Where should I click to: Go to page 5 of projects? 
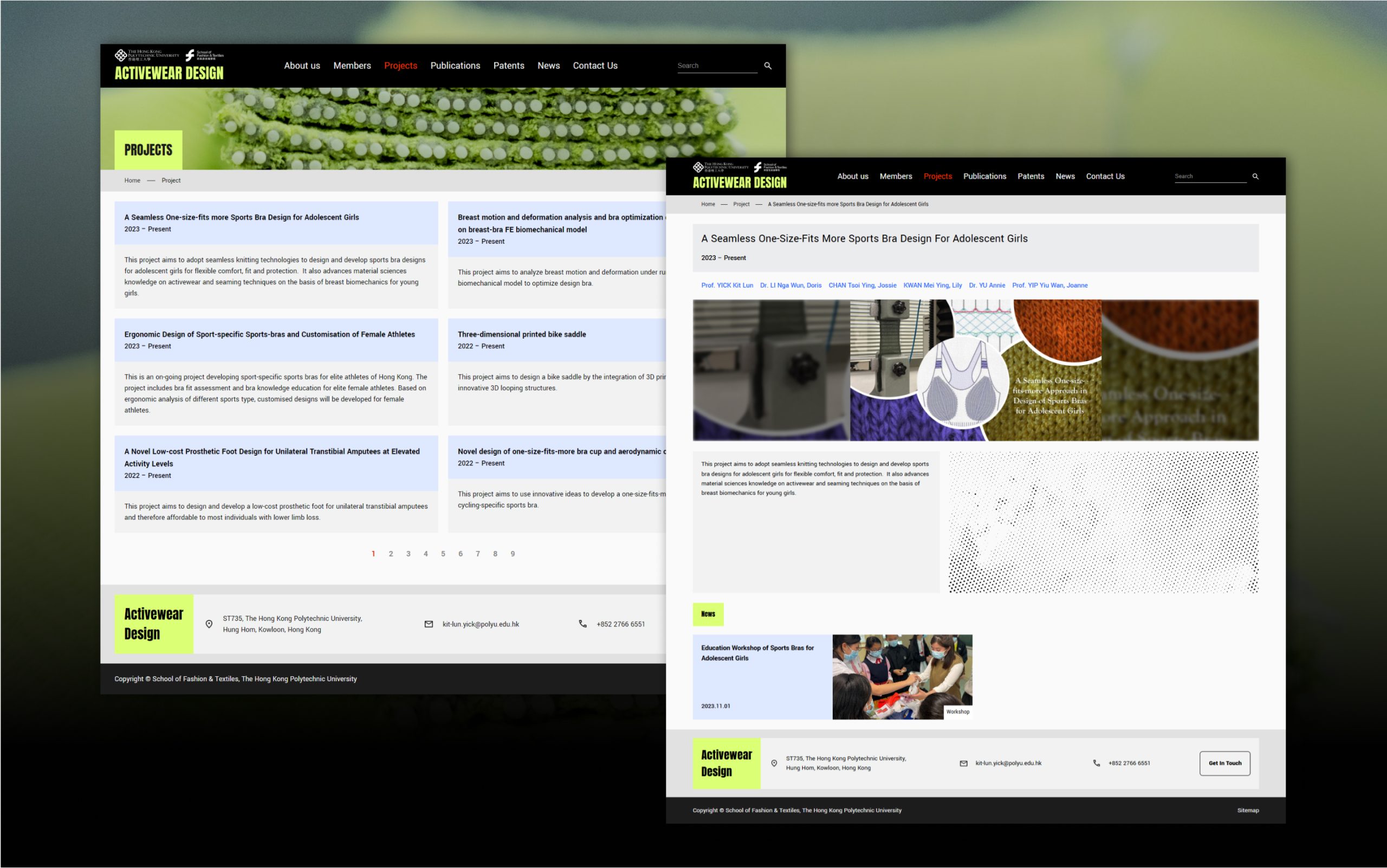[x=443, y=554]
